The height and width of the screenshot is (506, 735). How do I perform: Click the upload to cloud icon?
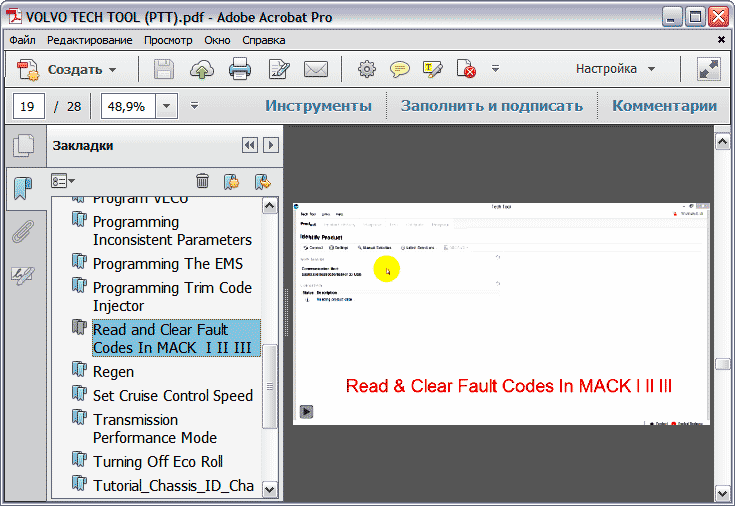[202, 70]
